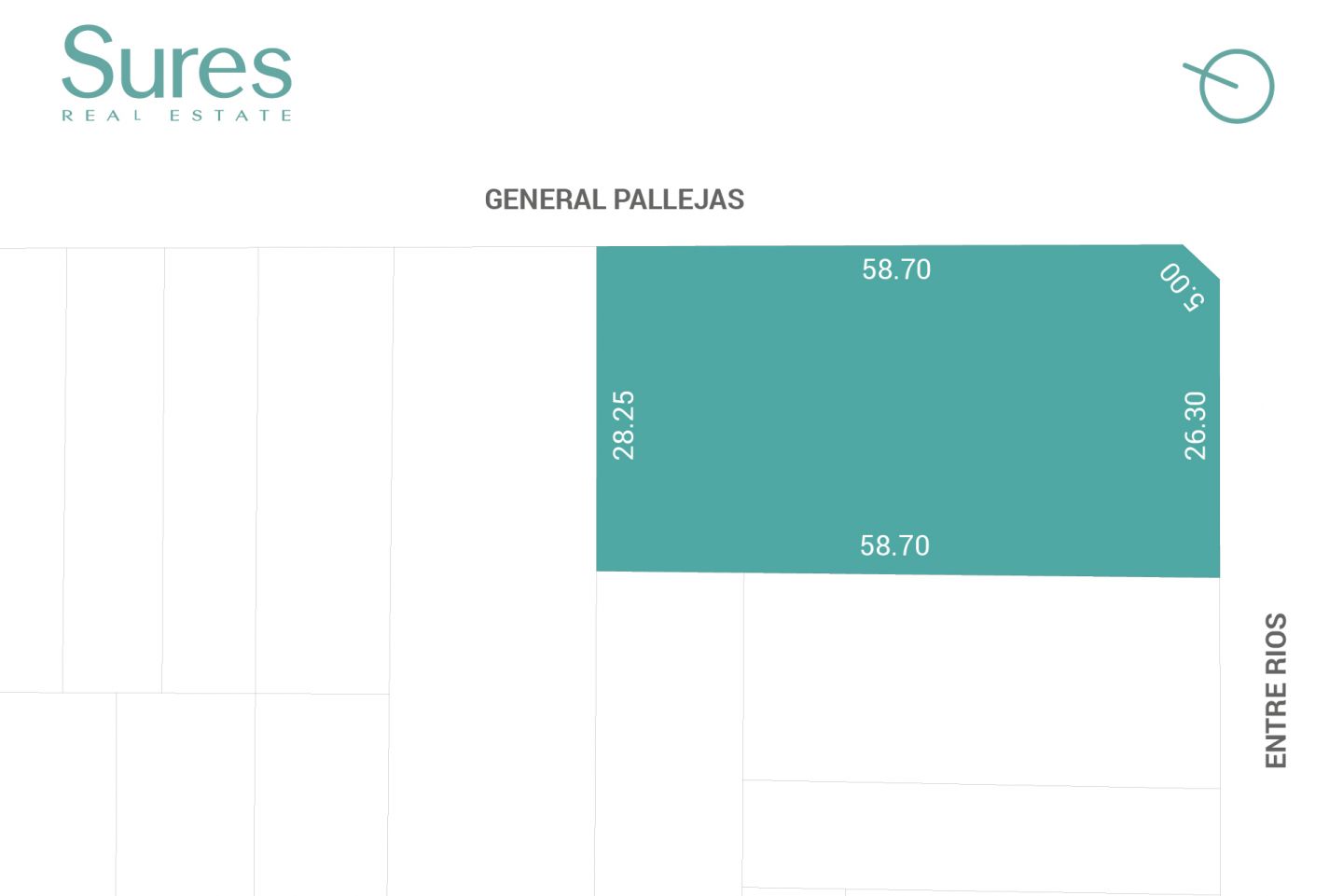Select the empty lot directly below teal lot
This screenshot has height=896, width=1343.
tap(981, 680)
